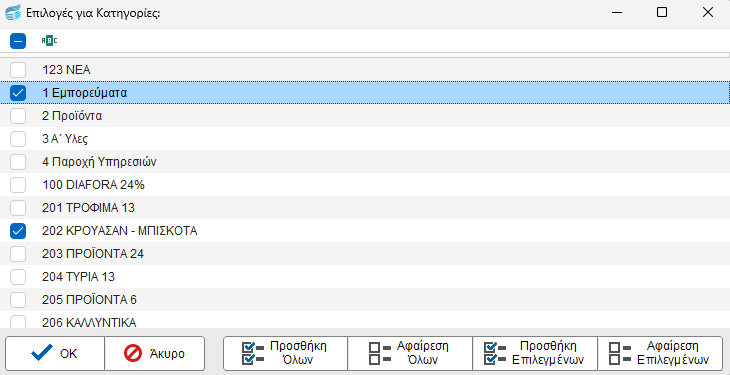This screenshot has height=375, width=730.
Task: Click the 201 ΤΡΟΦΙΜΑ 13 row text
Action: pyautogui.click(x=88, y=208)
